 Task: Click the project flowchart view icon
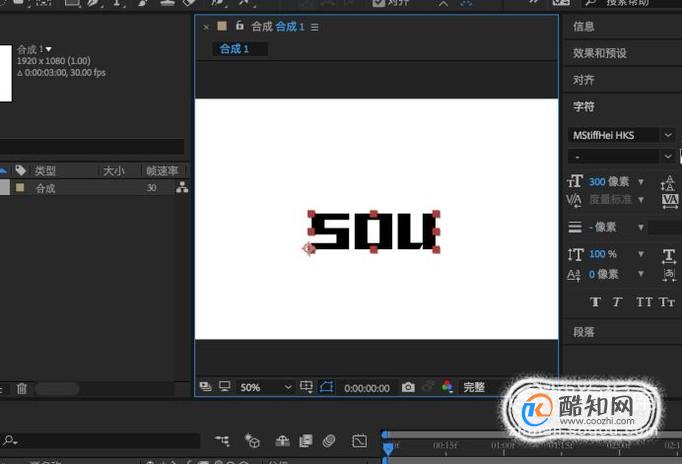pos(182,187)
